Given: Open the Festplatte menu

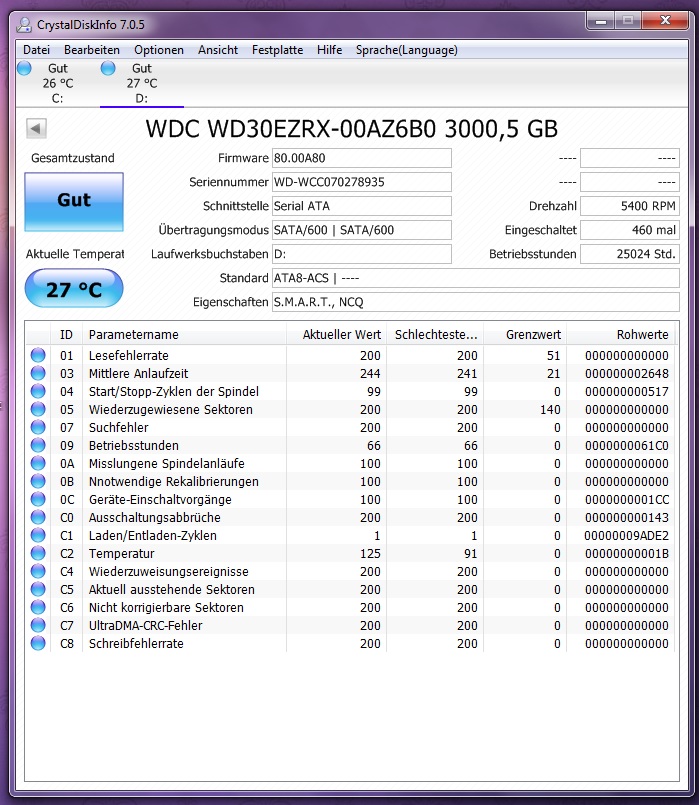Looking at the screenshot, I should click(278, 50).
